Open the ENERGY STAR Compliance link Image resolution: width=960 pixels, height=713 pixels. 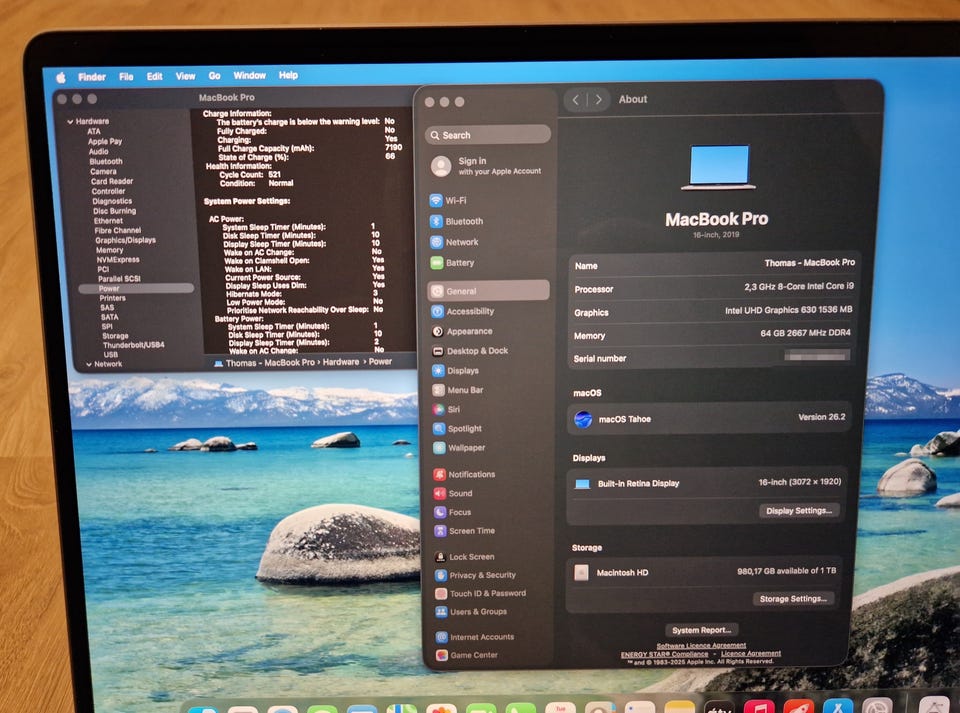pos(664,654)
